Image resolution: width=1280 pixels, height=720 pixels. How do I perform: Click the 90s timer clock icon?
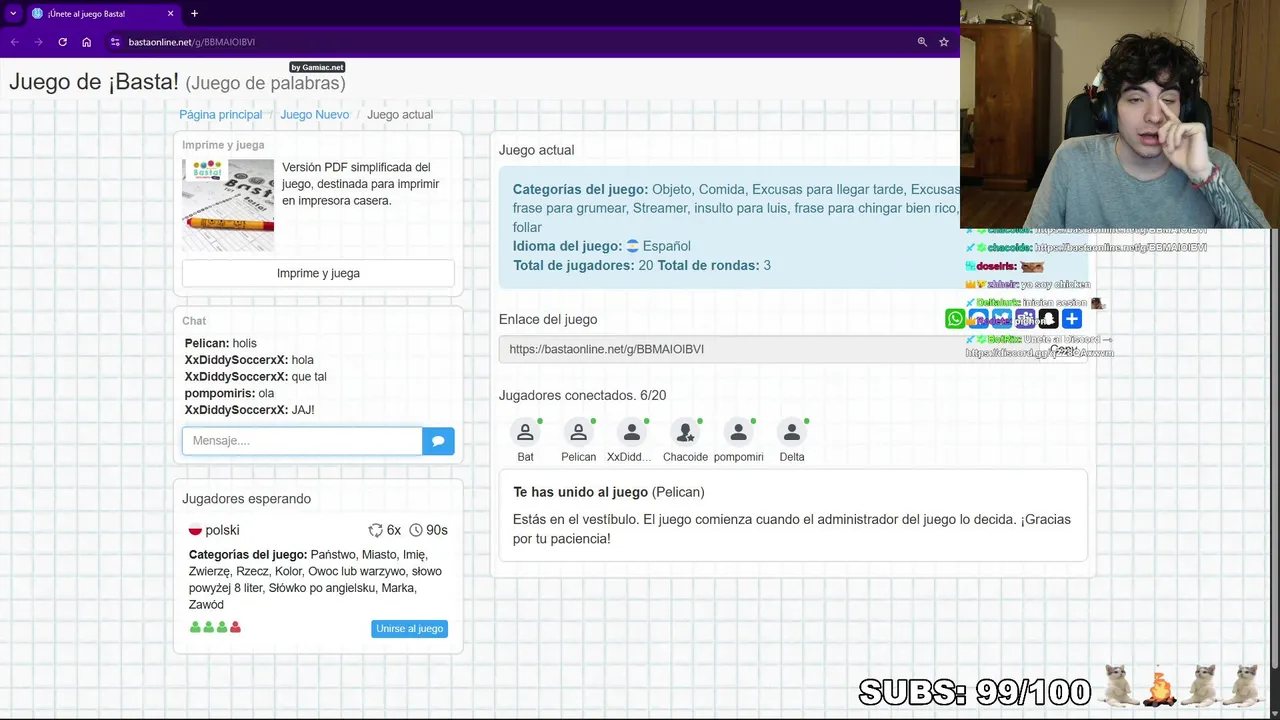[416, 530]
